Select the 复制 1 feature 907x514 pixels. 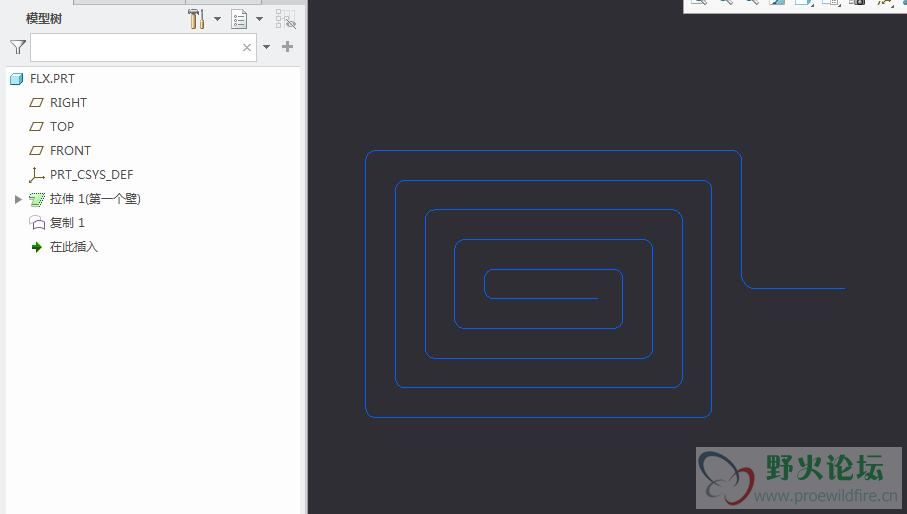point(67,223)
